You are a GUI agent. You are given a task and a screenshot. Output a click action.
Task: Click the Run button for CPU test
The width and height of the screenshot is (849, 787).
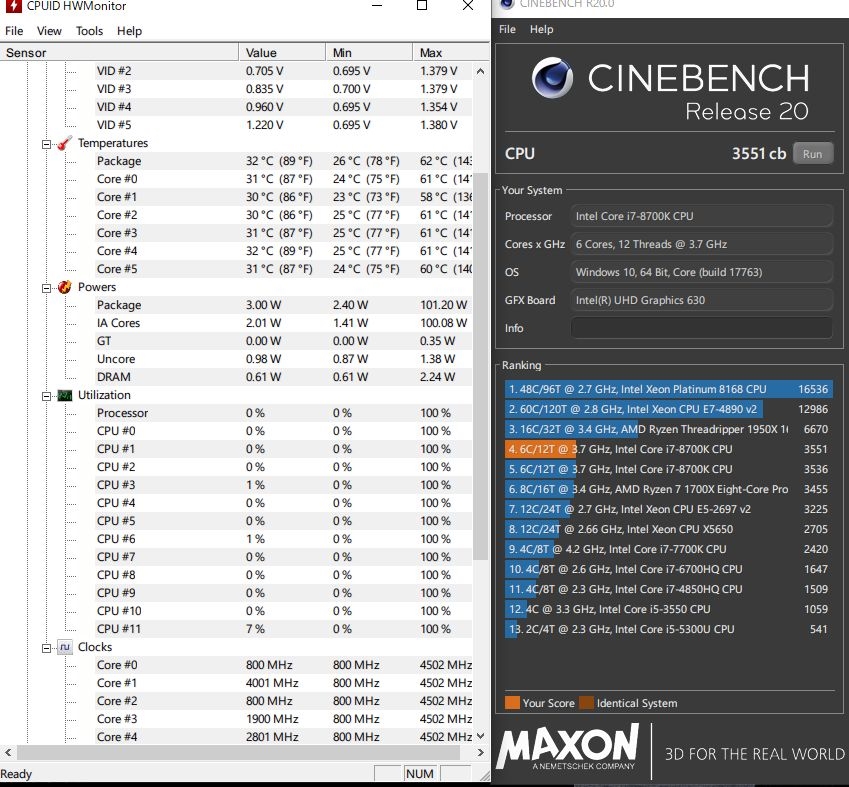tap(813, 154)
